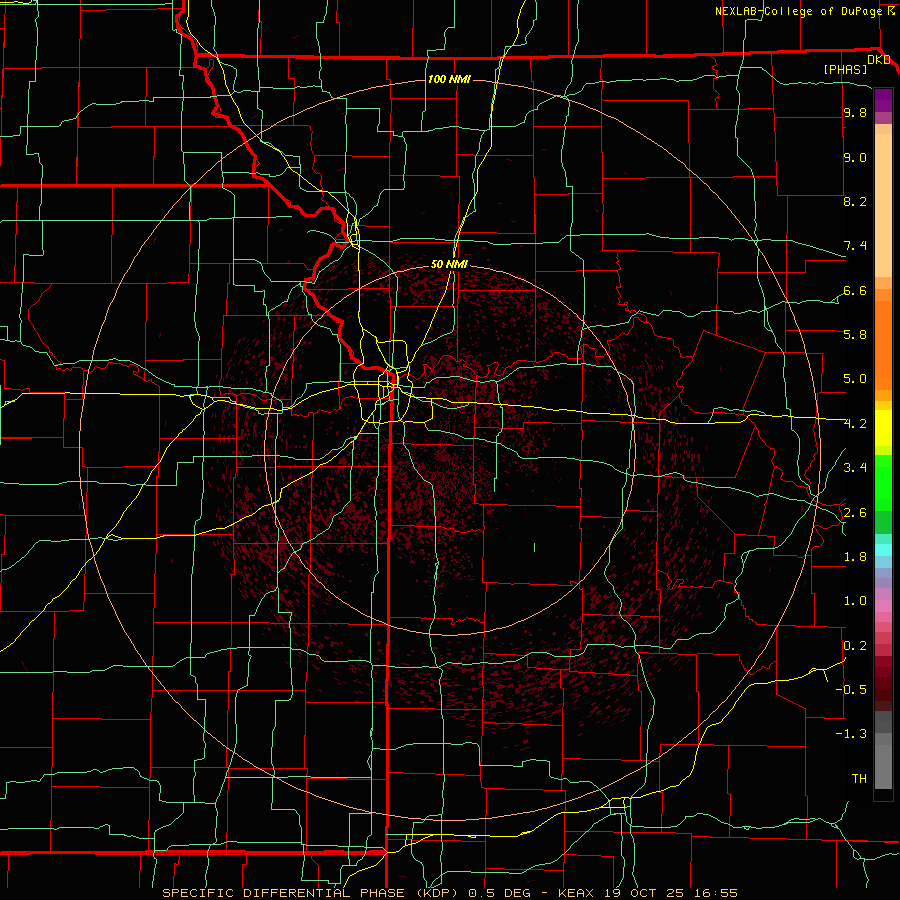Click the 5.0 value on the color scale
Viewport: 900px width, 900px height.
pyautogui.click(x=855, y=379)
